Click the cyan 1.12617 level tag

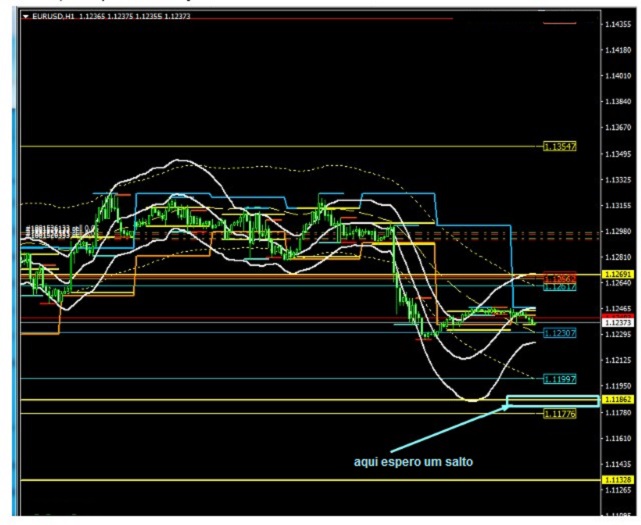coord(559,286)
